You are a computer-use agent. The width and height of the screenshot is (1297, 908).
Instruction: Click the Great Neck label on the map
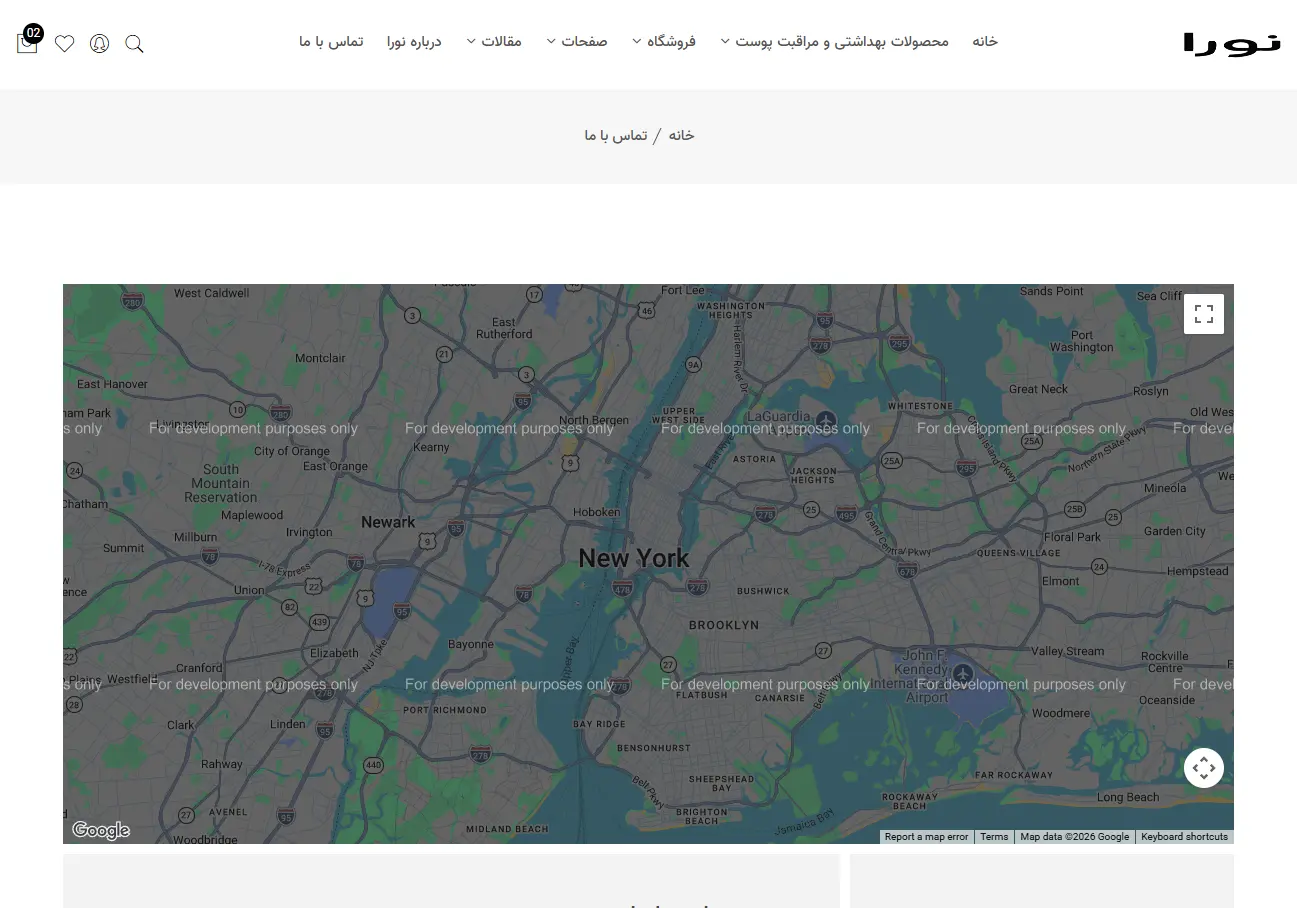click(1038, 389)
